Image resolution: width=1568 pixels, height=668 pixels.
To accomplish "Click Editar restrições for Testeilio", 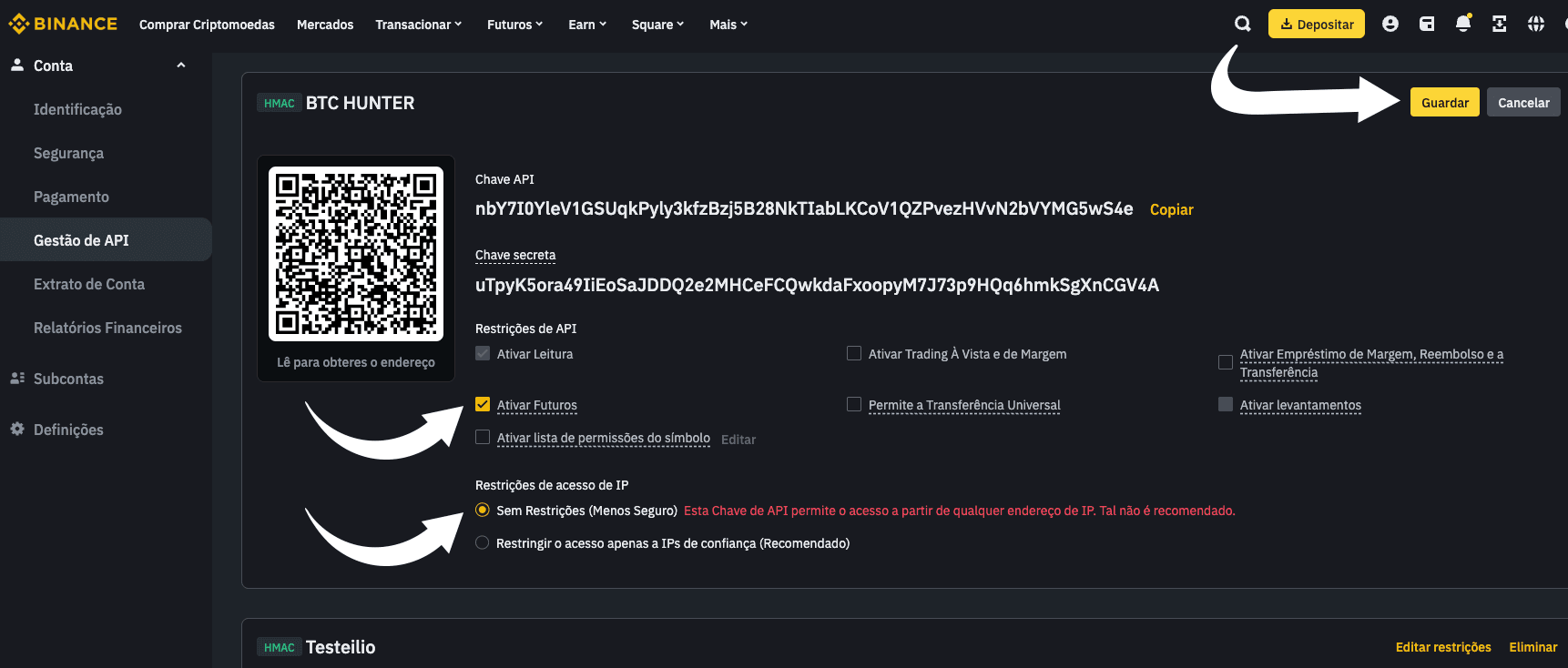I will click(1443, 647).
